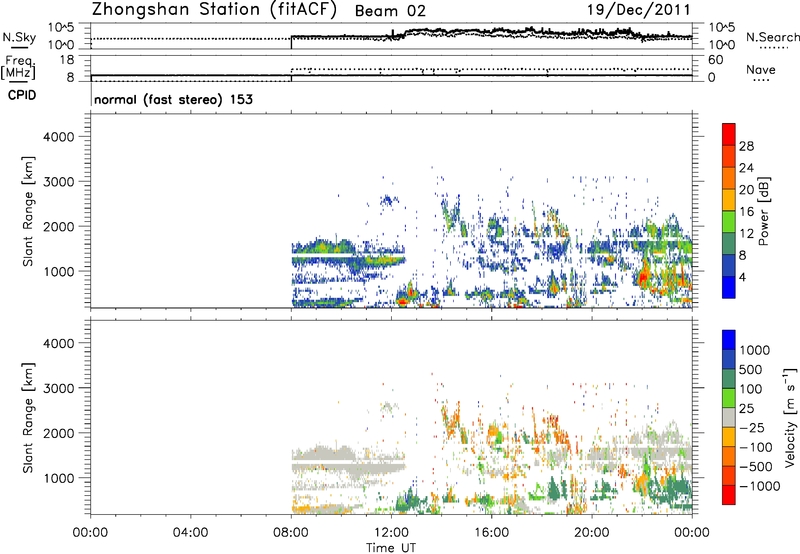Select the '100' velocity colorbar label
Screen dimensions: 800x554
tap(751, 389)
